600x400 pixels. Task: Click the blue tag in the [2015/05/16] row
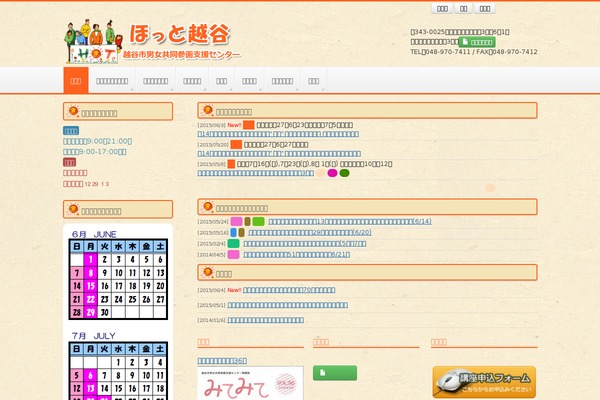pyautogui.click(x=233, y=232)
